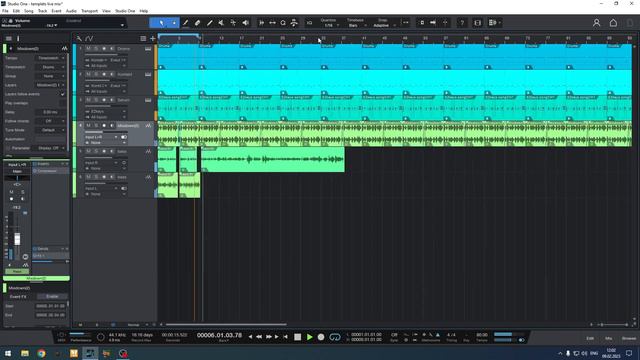The image size is (640, 360).
Task: Select the Mute tool with crossed speaker
Action: pyautogui.click(x=221, y=23)
